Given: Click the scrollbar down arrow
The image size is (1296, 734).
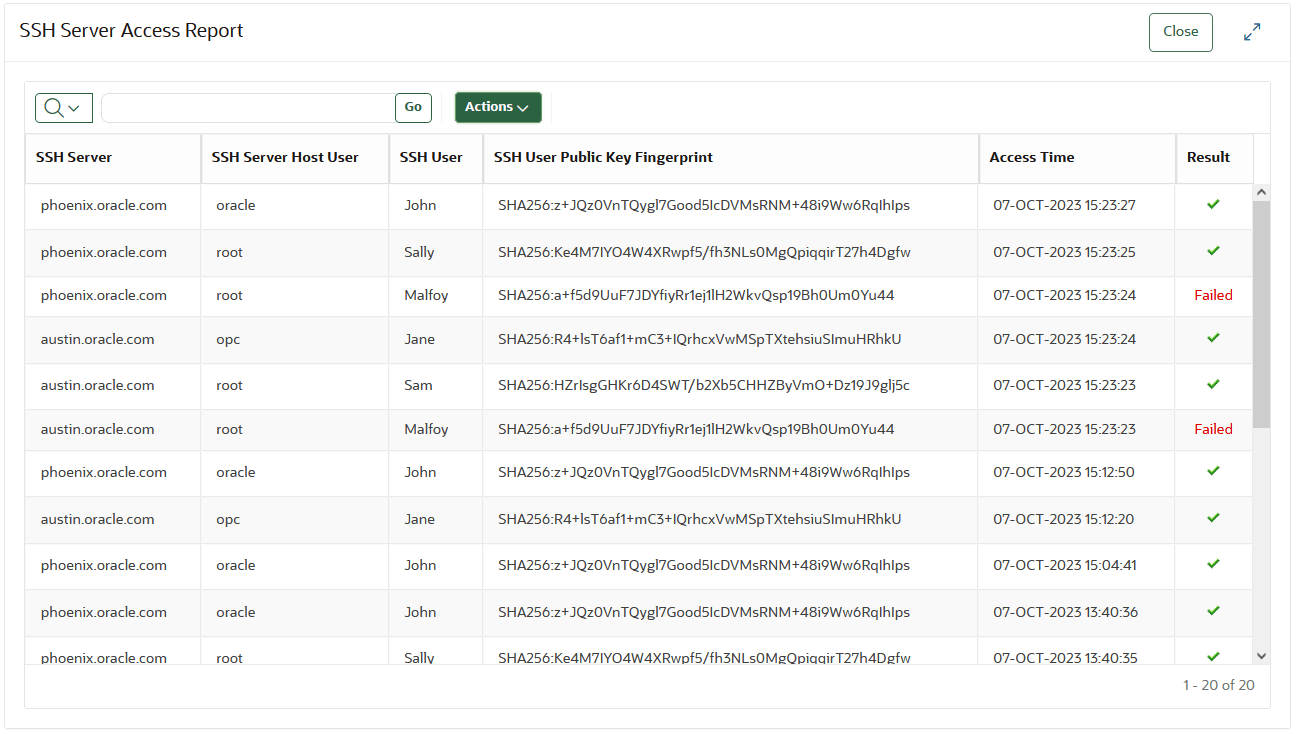Looking at the screenshot, I should coord(1261,655).
